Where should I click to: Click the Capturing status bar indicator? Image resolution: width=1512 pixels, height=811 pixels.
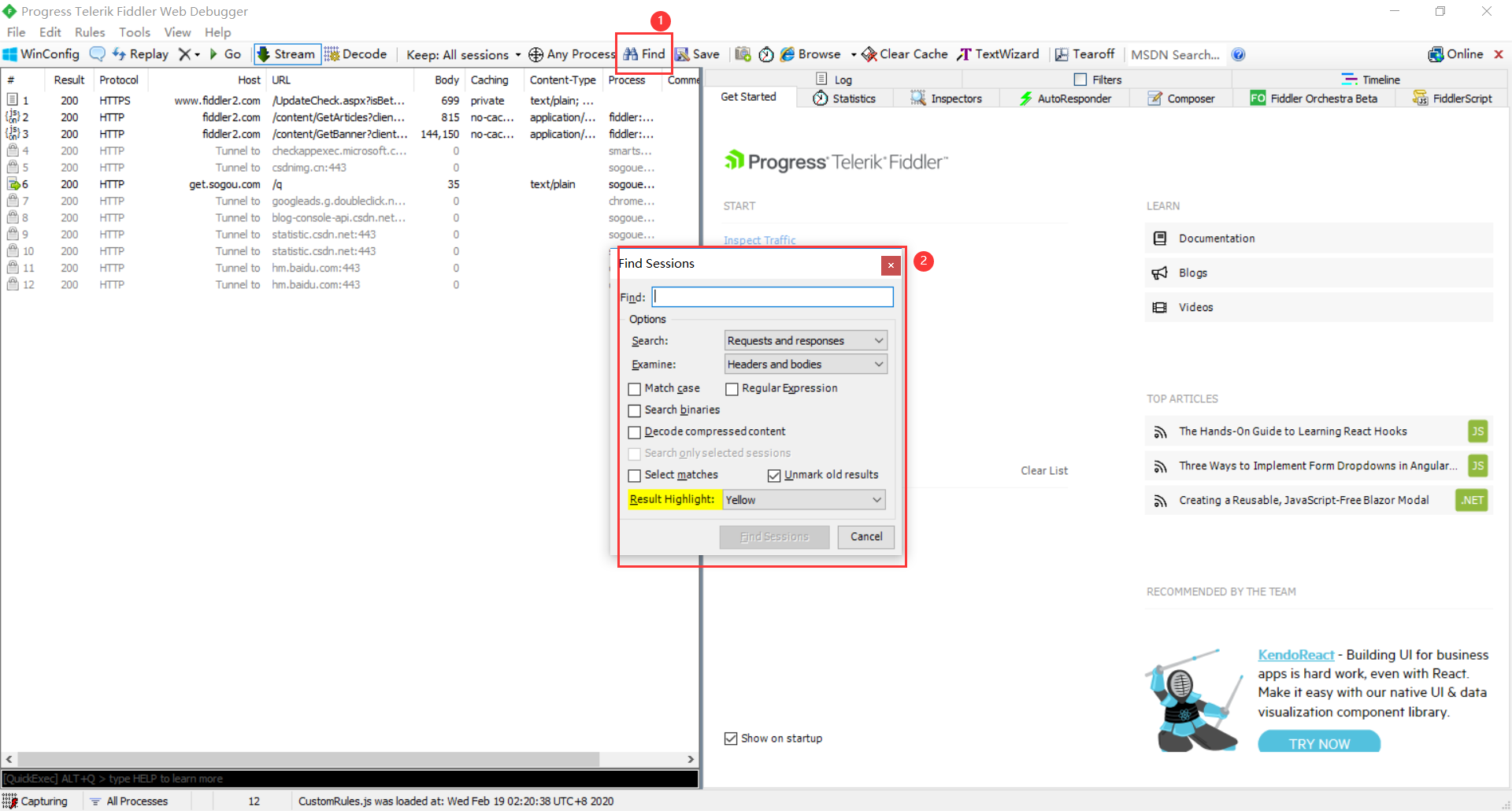coord(35,801)
